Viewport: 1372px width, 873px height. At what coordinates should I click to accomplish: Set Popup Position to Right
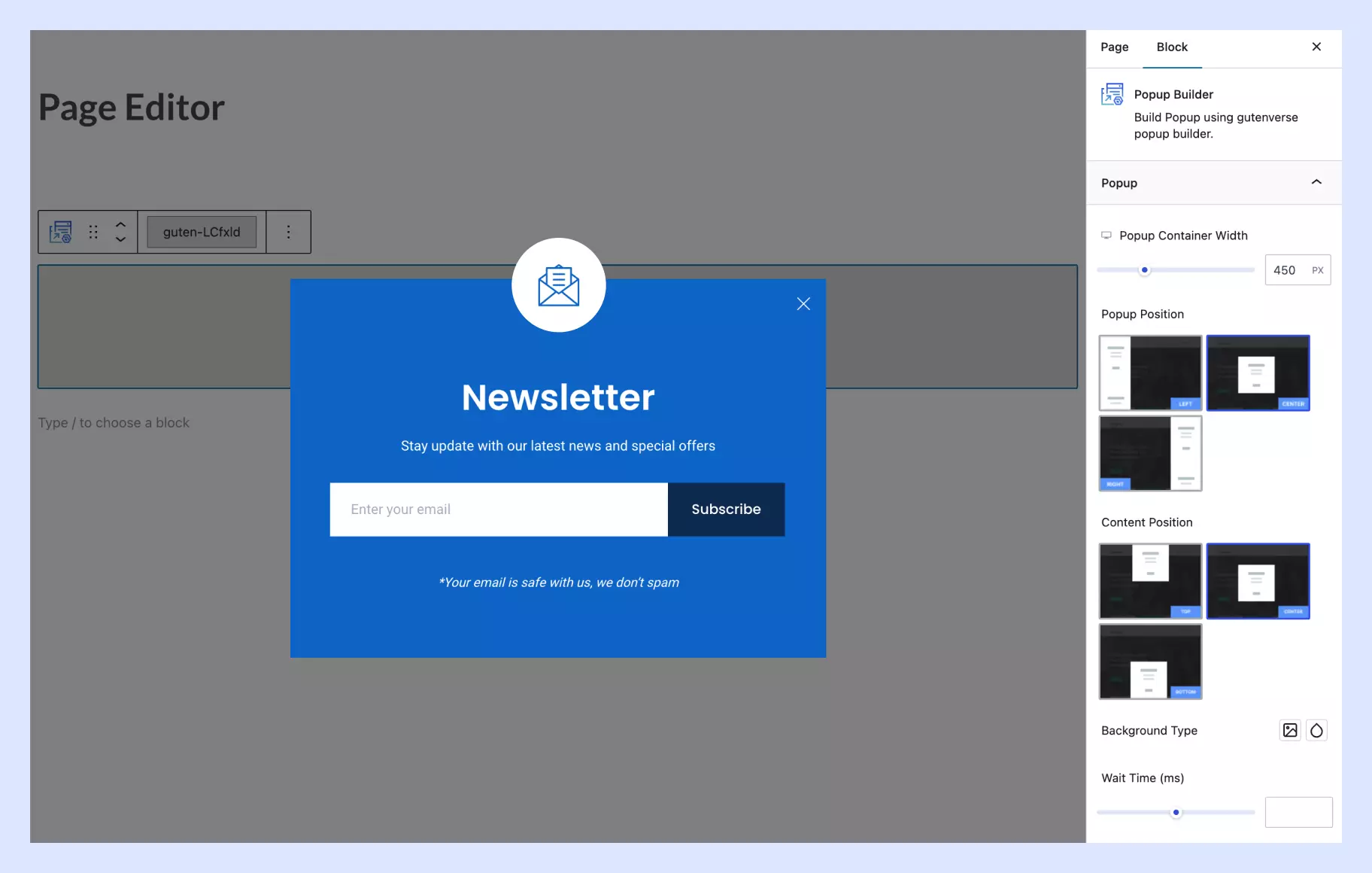click(1150, 453)
